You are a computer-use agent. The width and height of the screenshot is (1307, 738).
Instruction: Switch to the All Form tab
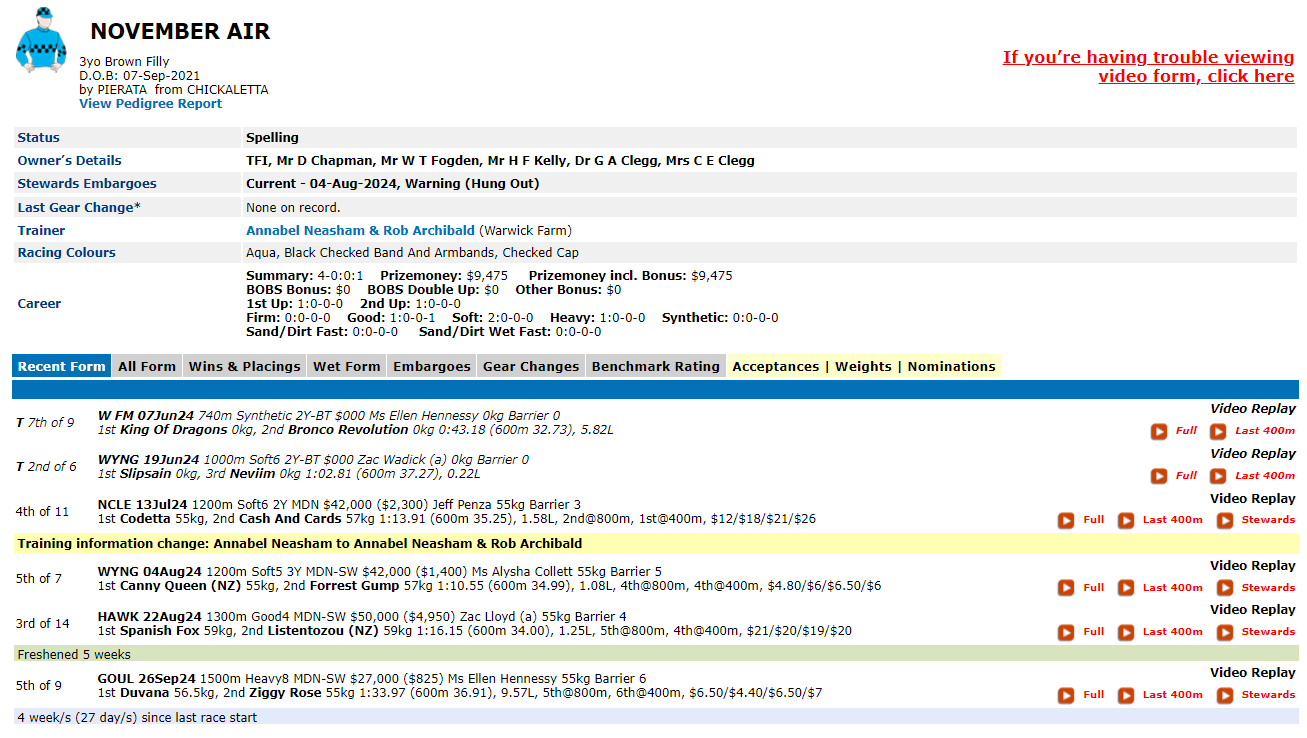coord(147,367)
